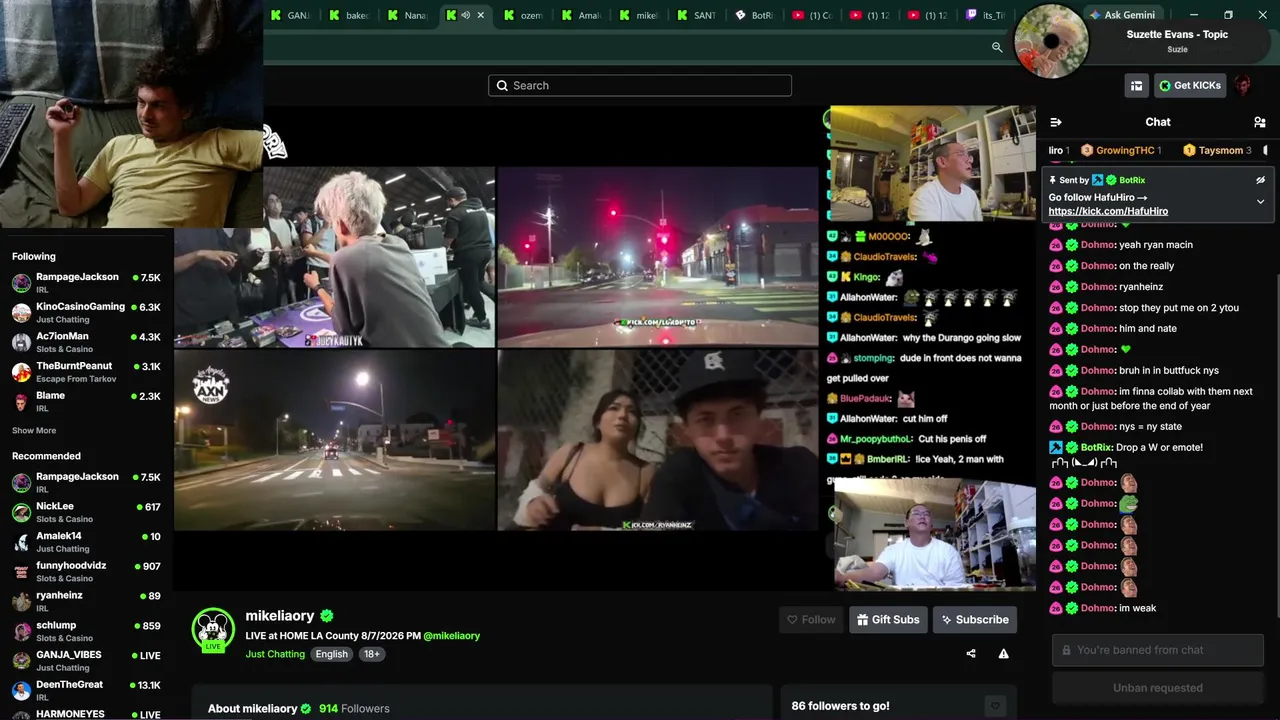Open RampageJackson in the Following list

tap(86, 283)
